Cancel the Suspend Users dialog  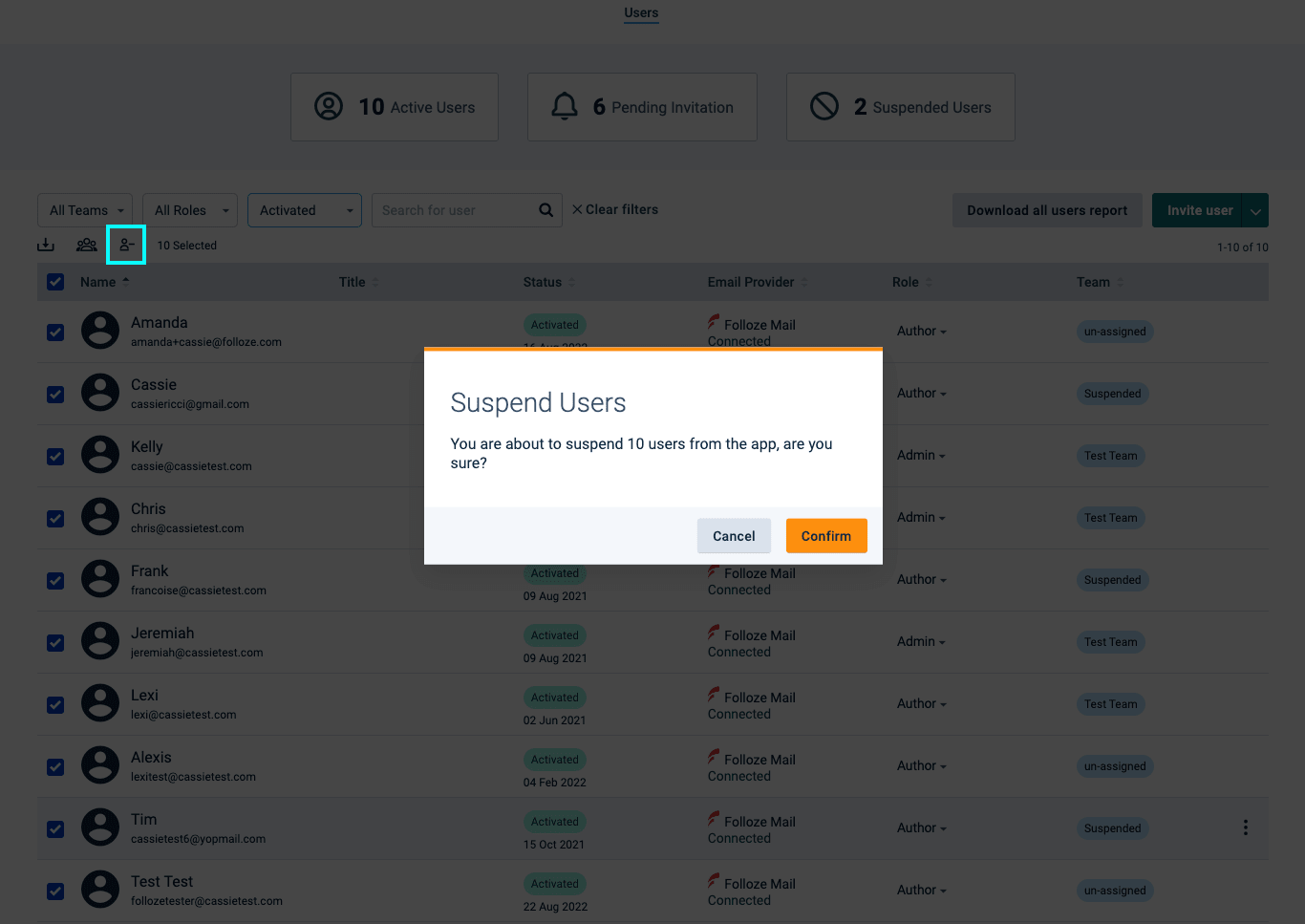pyautogui.click(x=734, y=536)
